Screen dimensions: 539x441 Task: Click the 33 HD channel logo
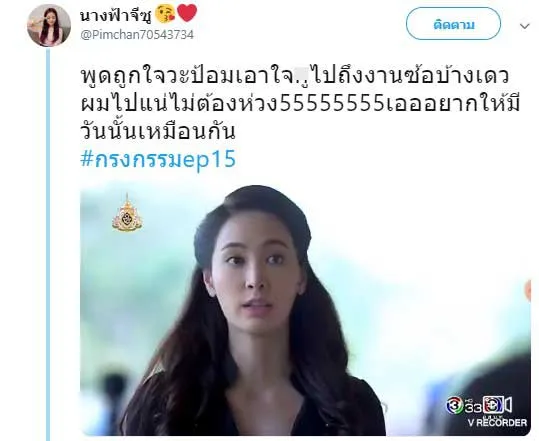(474, 406)
